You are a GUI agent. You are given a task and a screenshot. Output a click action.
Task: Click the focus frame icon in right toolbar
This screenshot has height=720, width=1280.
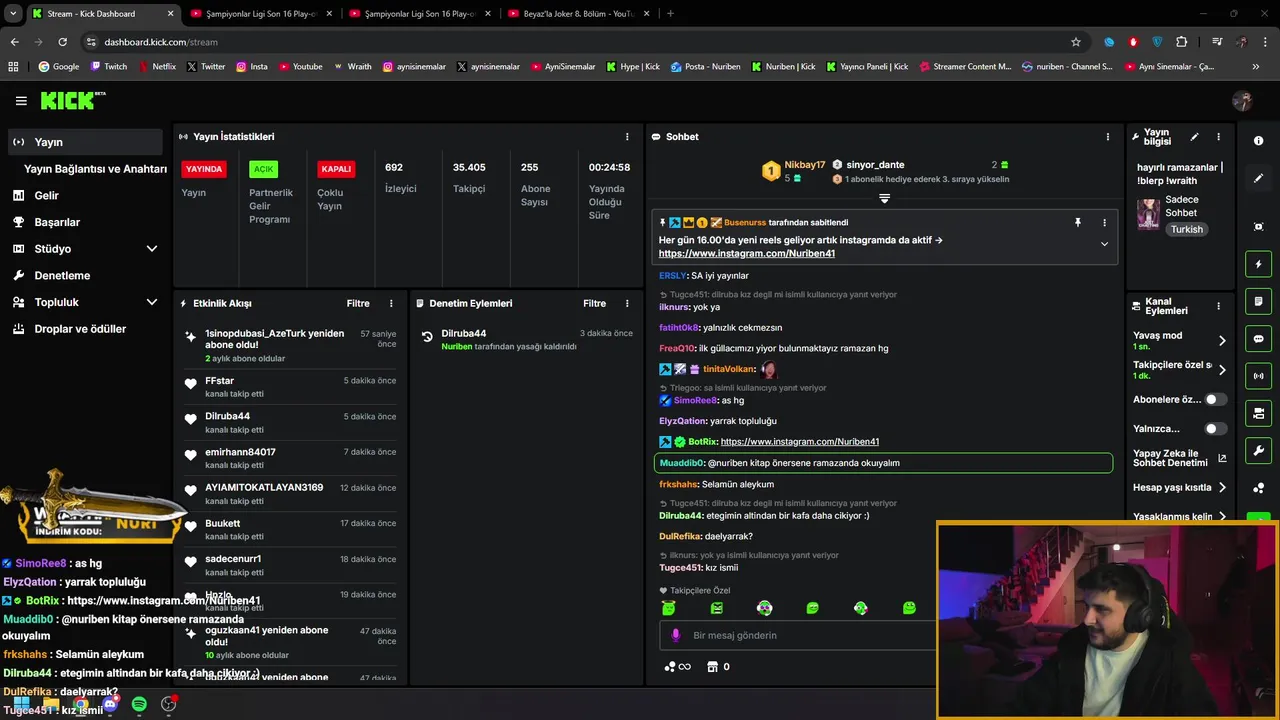1259,227
